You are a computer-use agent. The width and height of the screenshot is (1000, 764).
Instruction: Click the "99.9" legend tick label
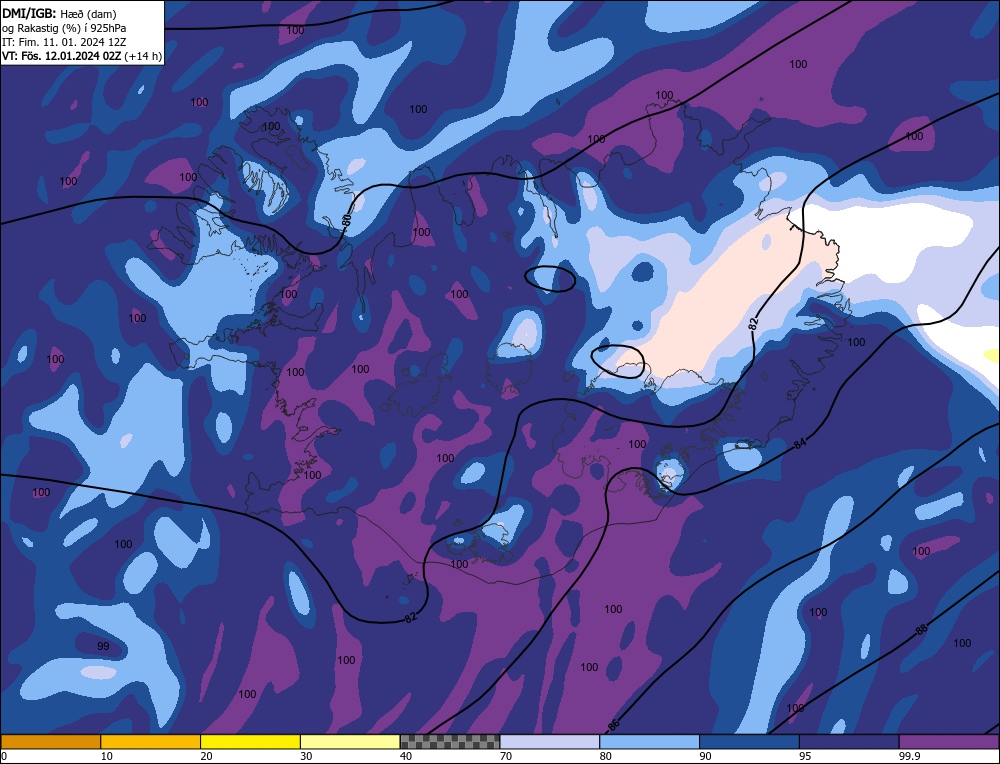click(x=908, y=756)
